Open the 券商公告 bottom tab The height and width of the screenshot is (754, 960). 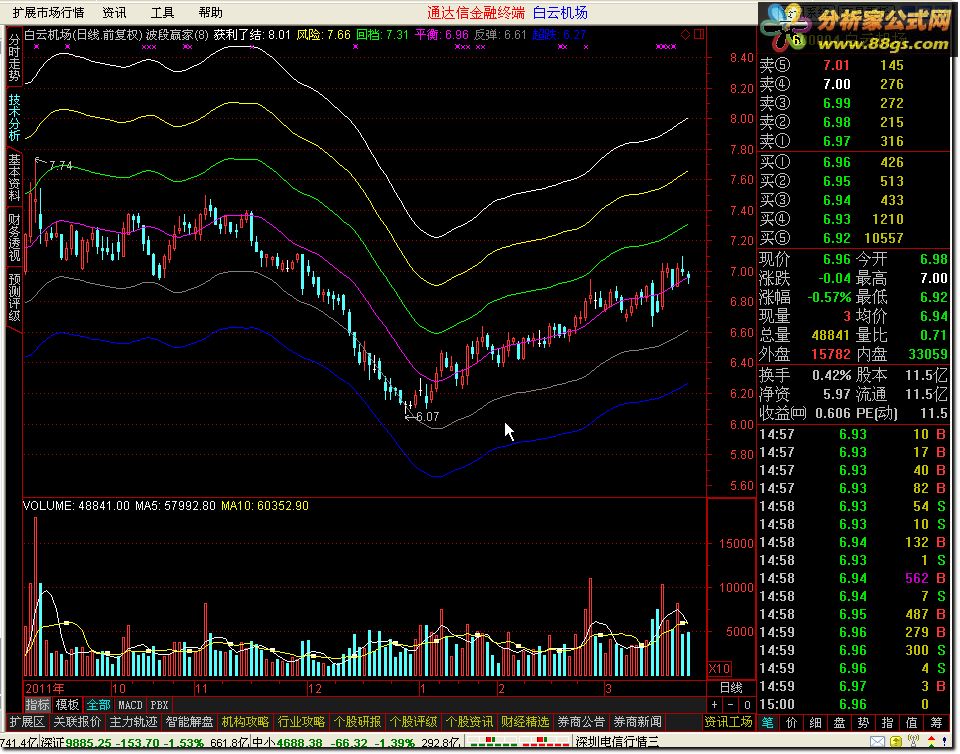click(x=581, y=722)
